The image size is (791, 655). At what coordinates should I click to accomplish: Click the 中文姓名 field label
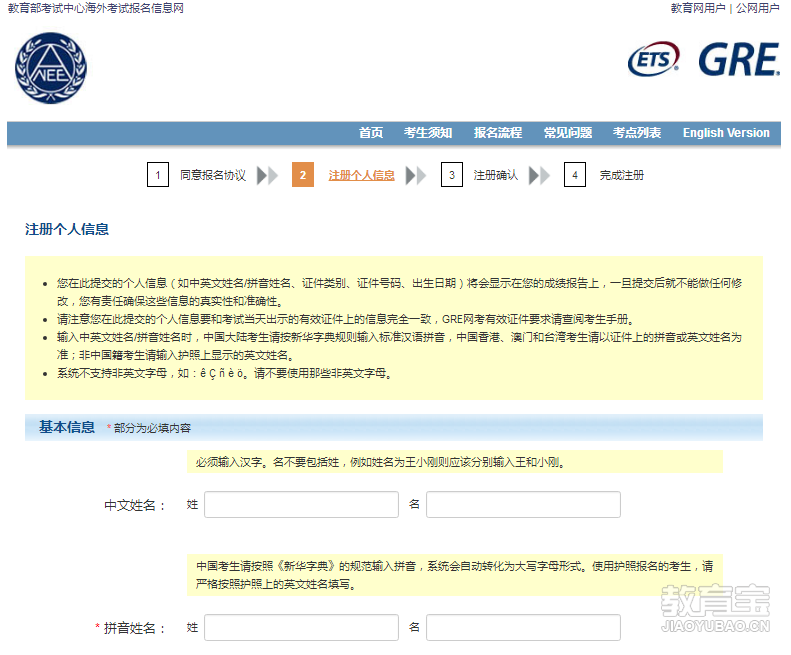coord(135,505)
